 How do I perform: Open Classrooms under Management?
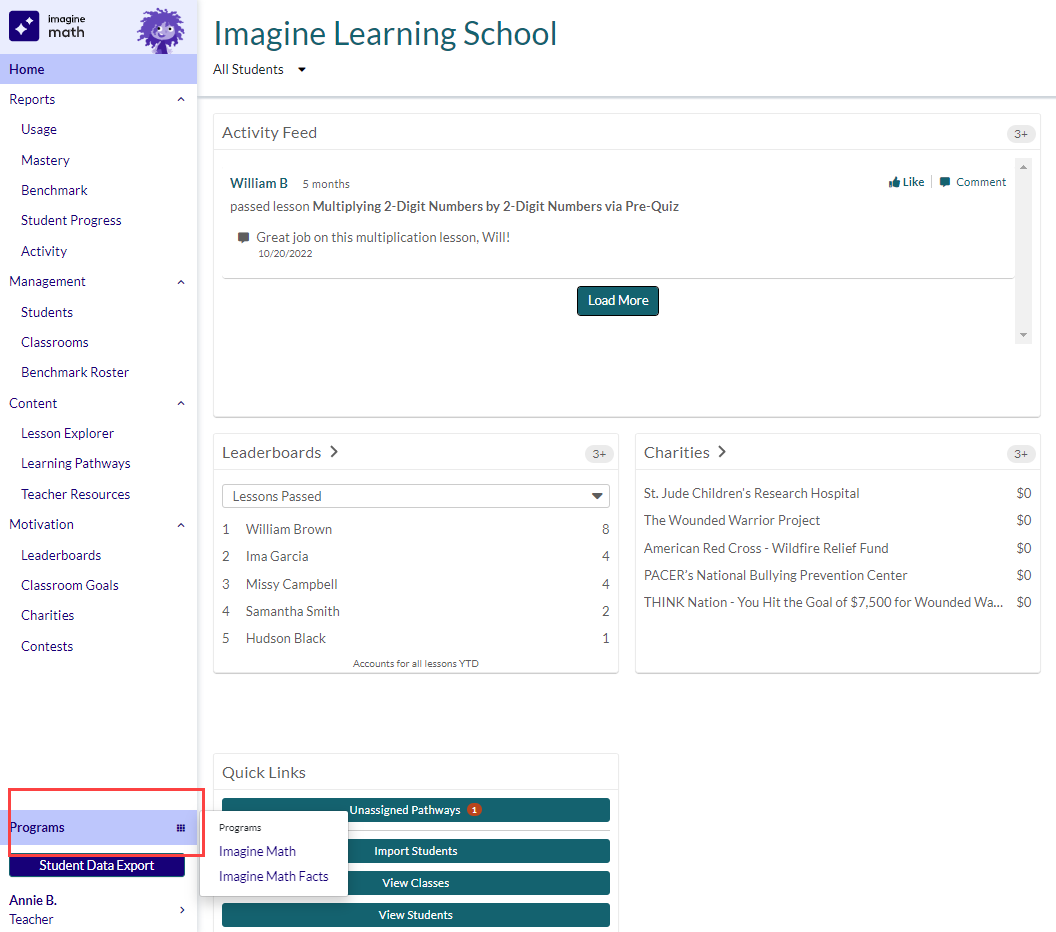click(x=55, y=343)
